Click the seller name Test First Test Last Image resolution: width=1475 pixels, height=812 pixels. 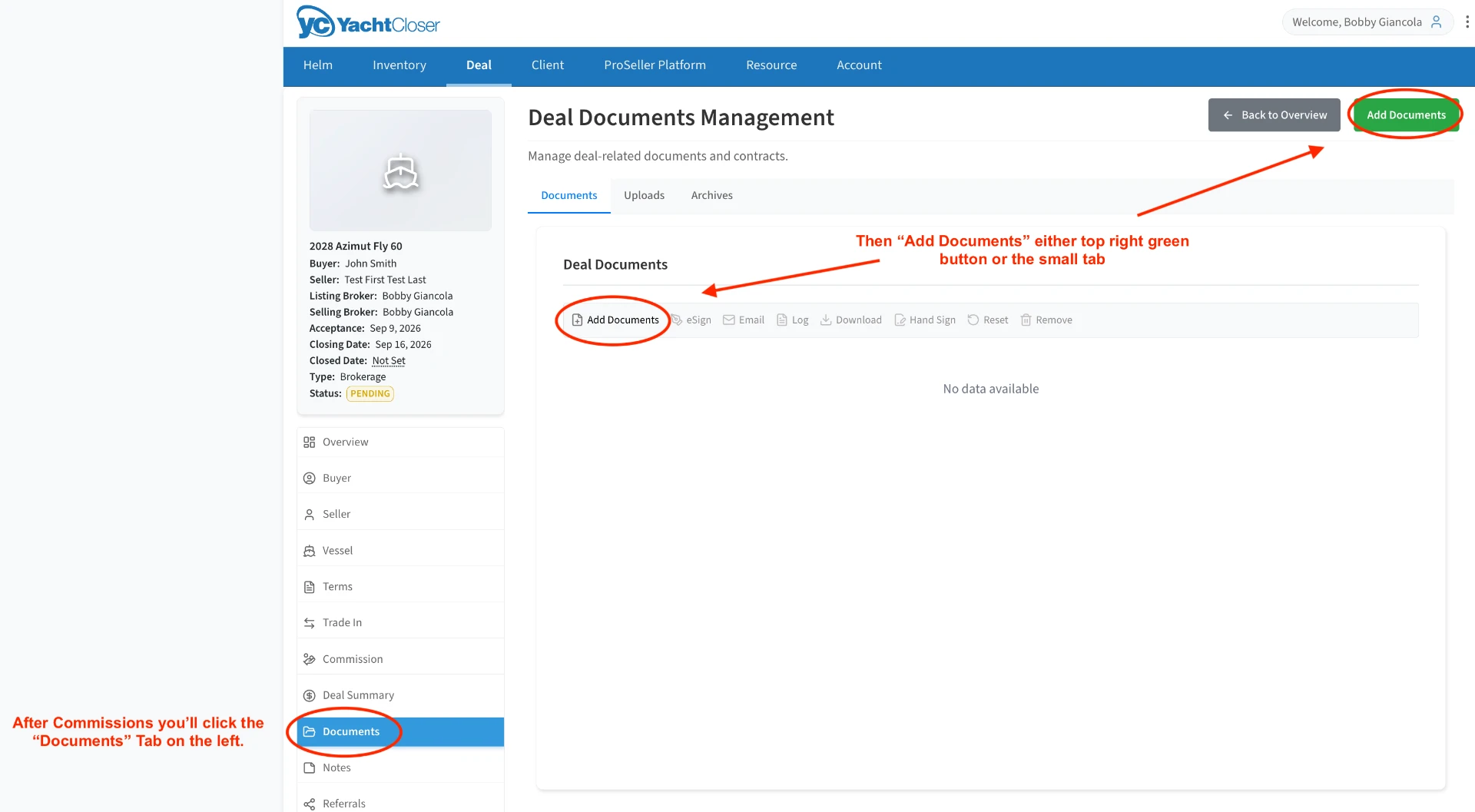385,280
